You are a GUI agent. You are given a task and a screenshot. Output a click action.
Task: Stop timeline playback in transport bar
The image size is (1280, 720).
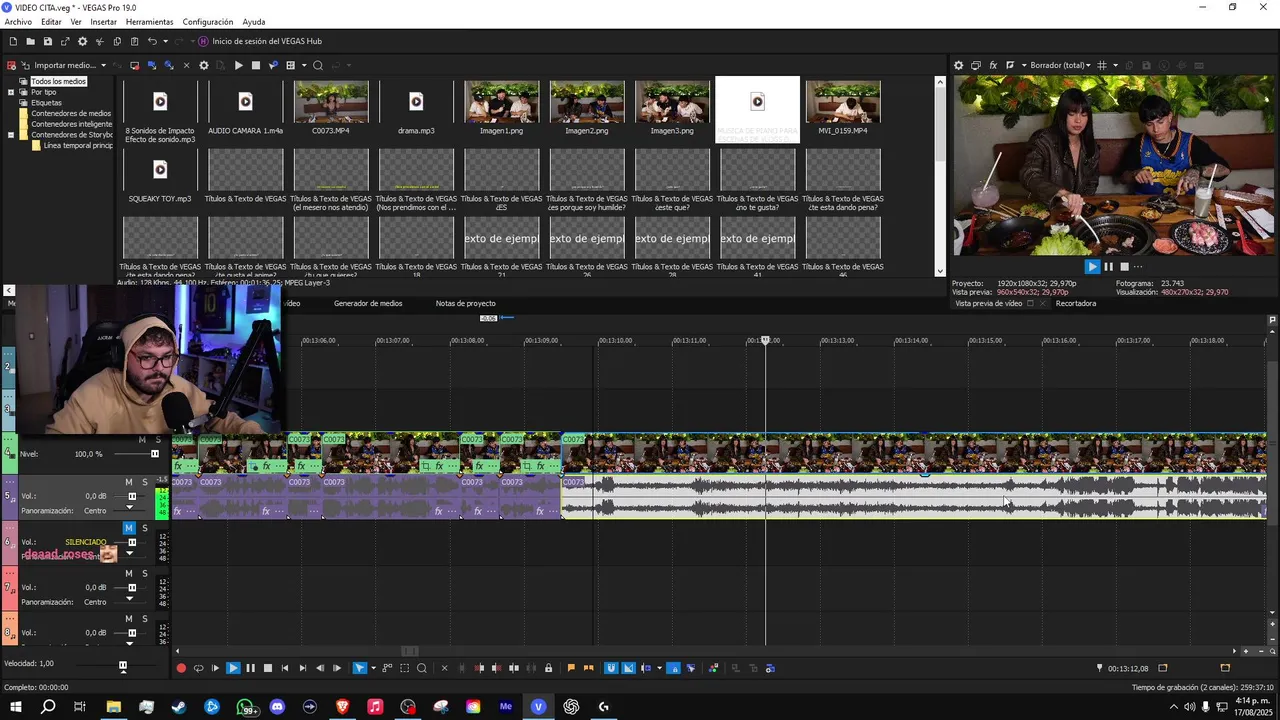coord(267,668)
